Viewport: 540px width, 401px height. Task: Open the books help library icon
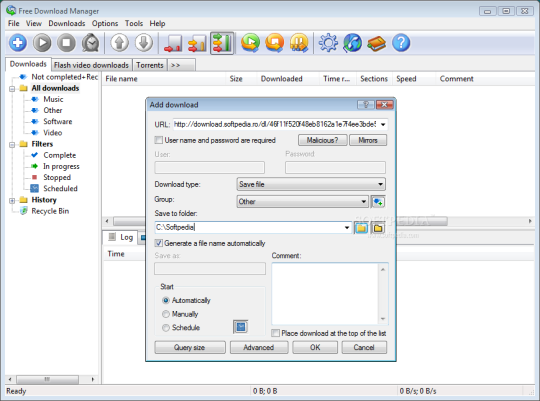[377, 43]
